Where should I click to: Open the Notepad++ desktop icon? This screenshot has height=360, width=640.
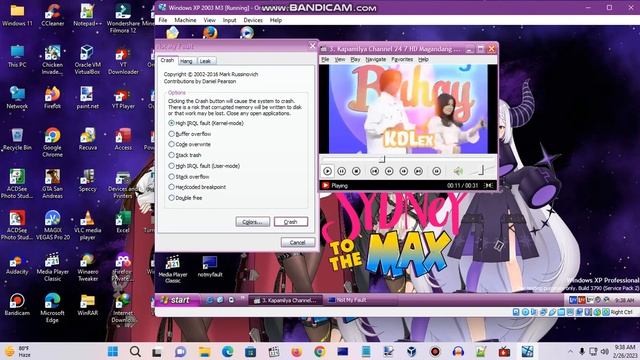87,16
